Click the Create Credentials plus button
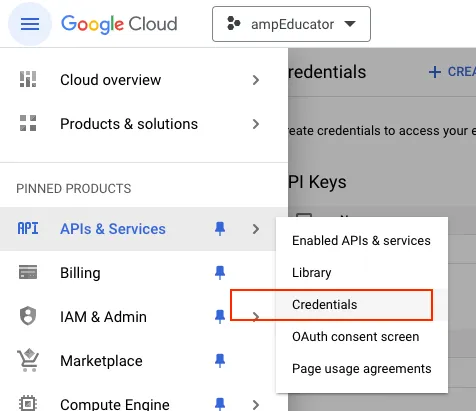The height and width of the screenshot is (411, 476). pos(452,72)
